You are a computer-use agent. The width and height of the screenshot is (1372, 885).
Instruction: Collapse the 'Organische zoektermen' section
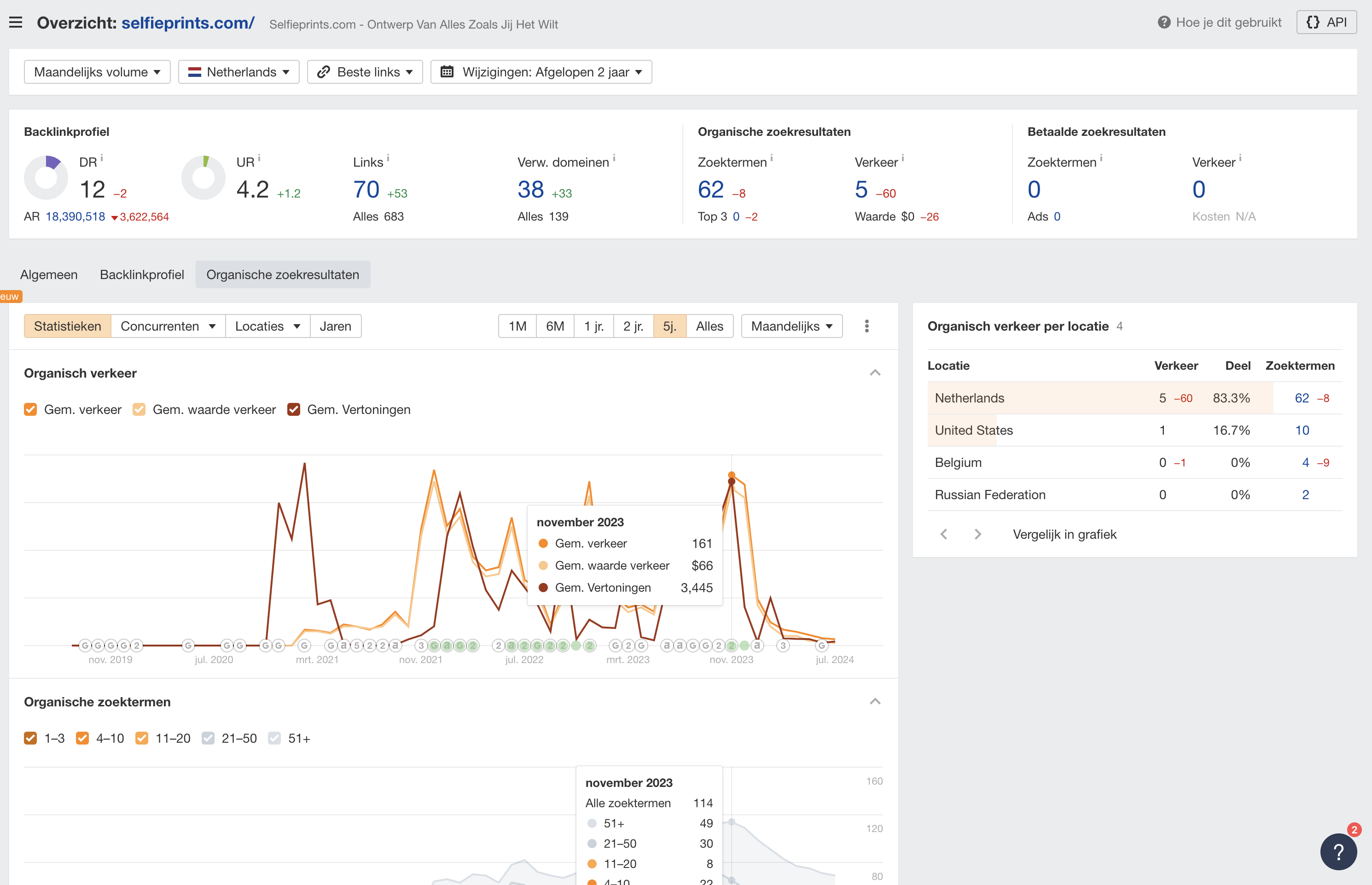(875, 702)
